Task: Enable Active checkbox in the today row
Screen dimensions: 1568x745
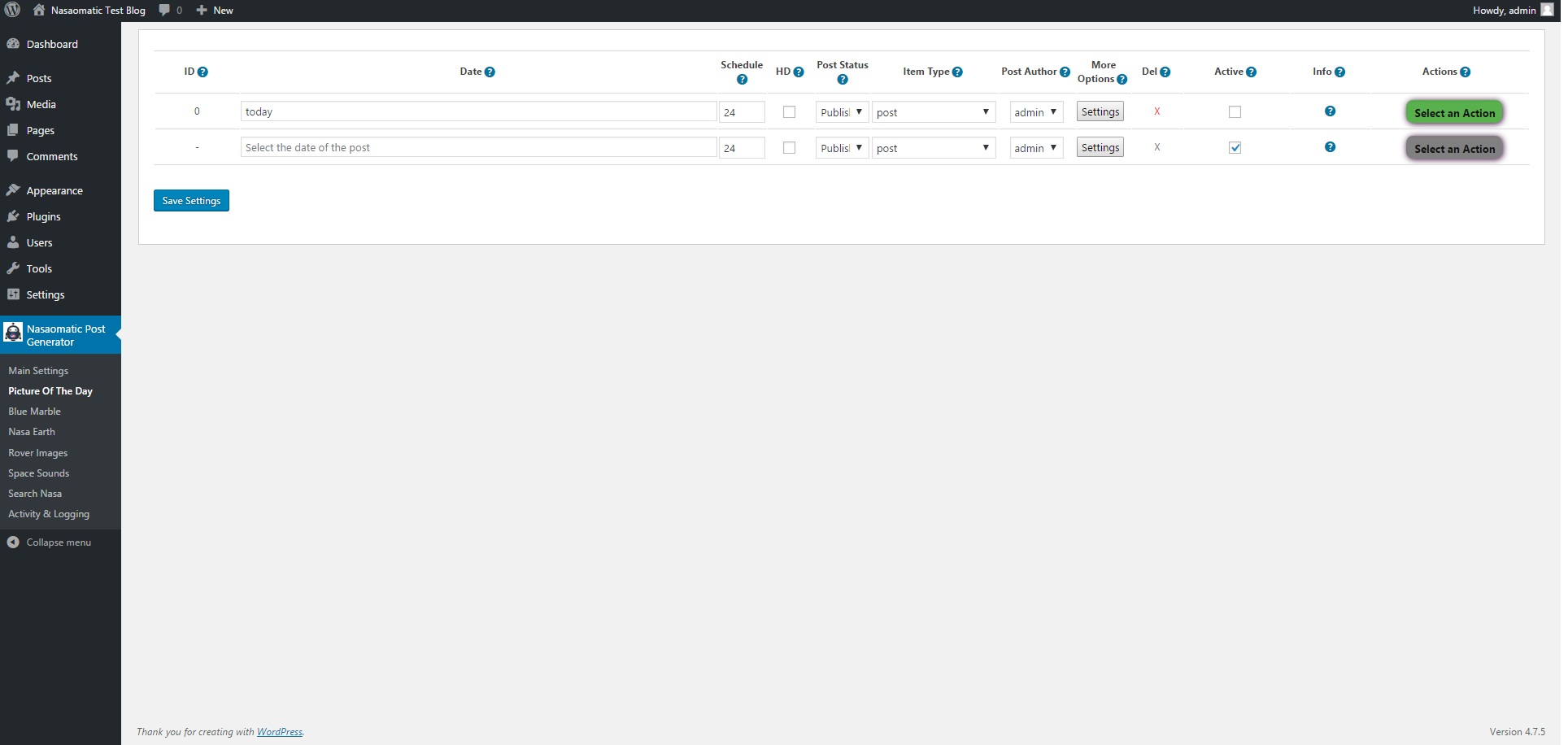Action: tap(1235, 112)
